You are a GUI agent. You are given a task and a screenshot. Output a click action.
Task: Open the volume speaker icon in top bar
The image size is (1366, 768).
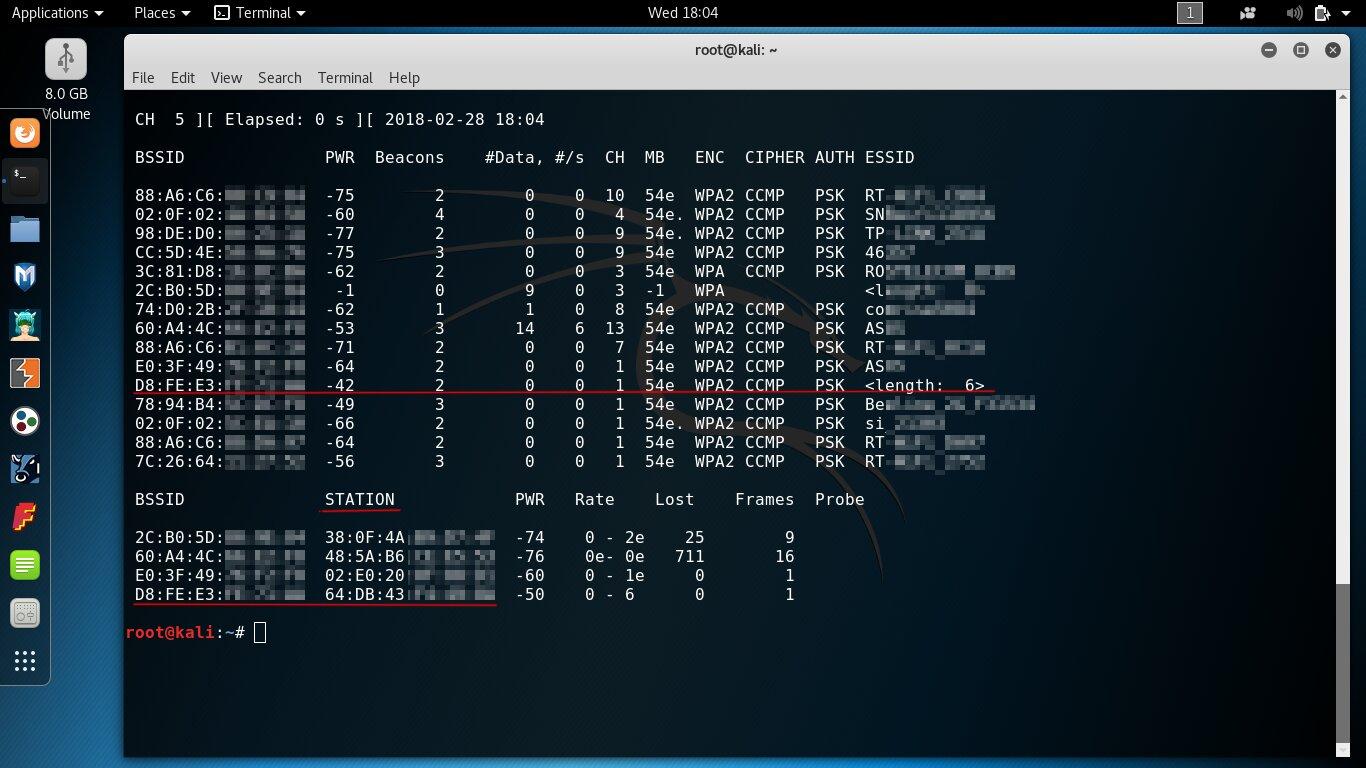click(x=1294, y=13)
